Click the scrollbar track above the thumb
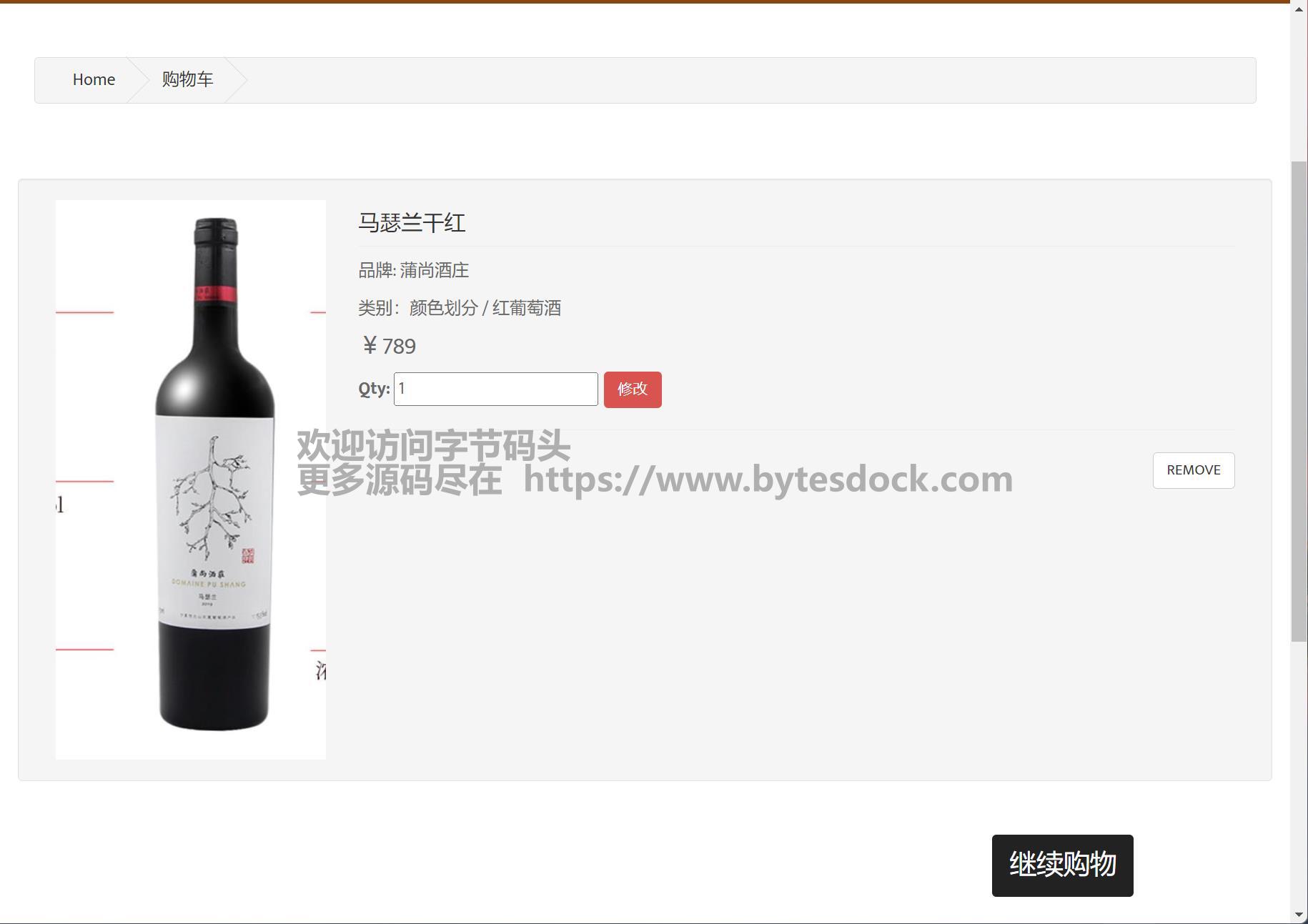The image size is (1308, 924). tap(1299, 89)
